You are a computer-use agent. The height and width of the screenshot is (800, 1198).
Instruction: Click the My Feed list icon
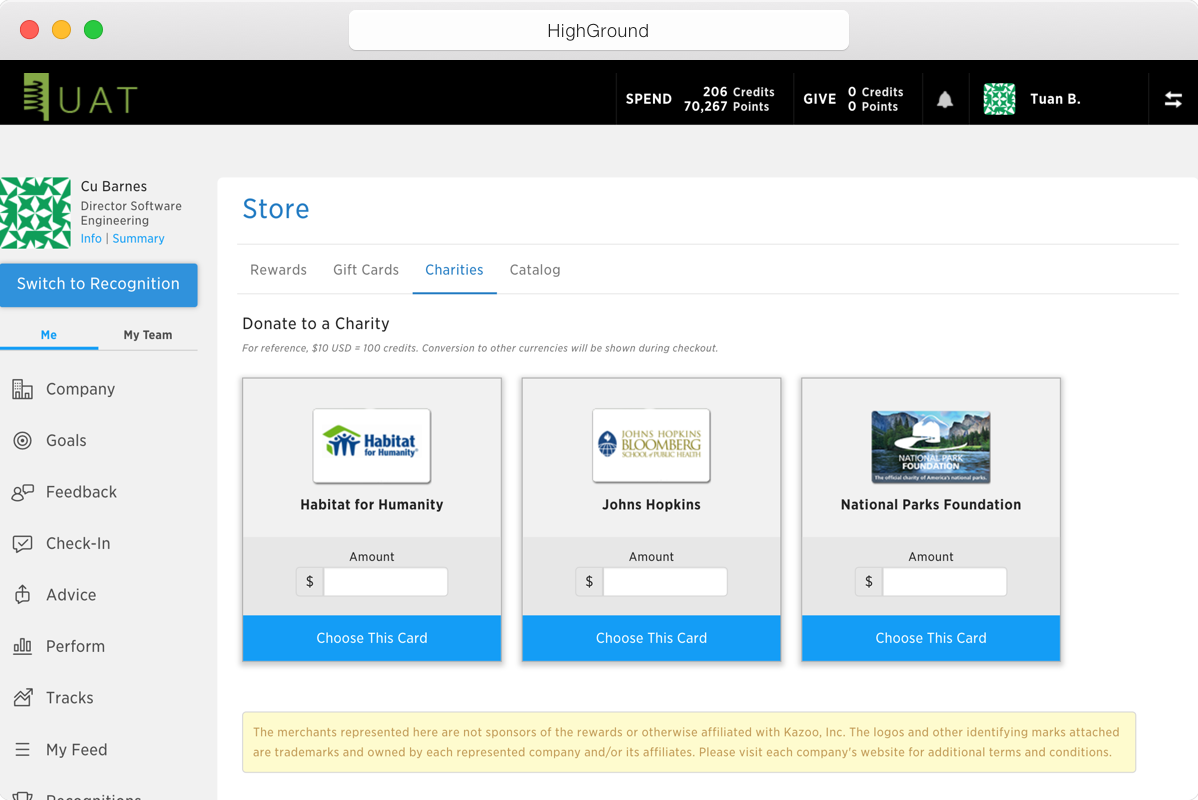23,750
